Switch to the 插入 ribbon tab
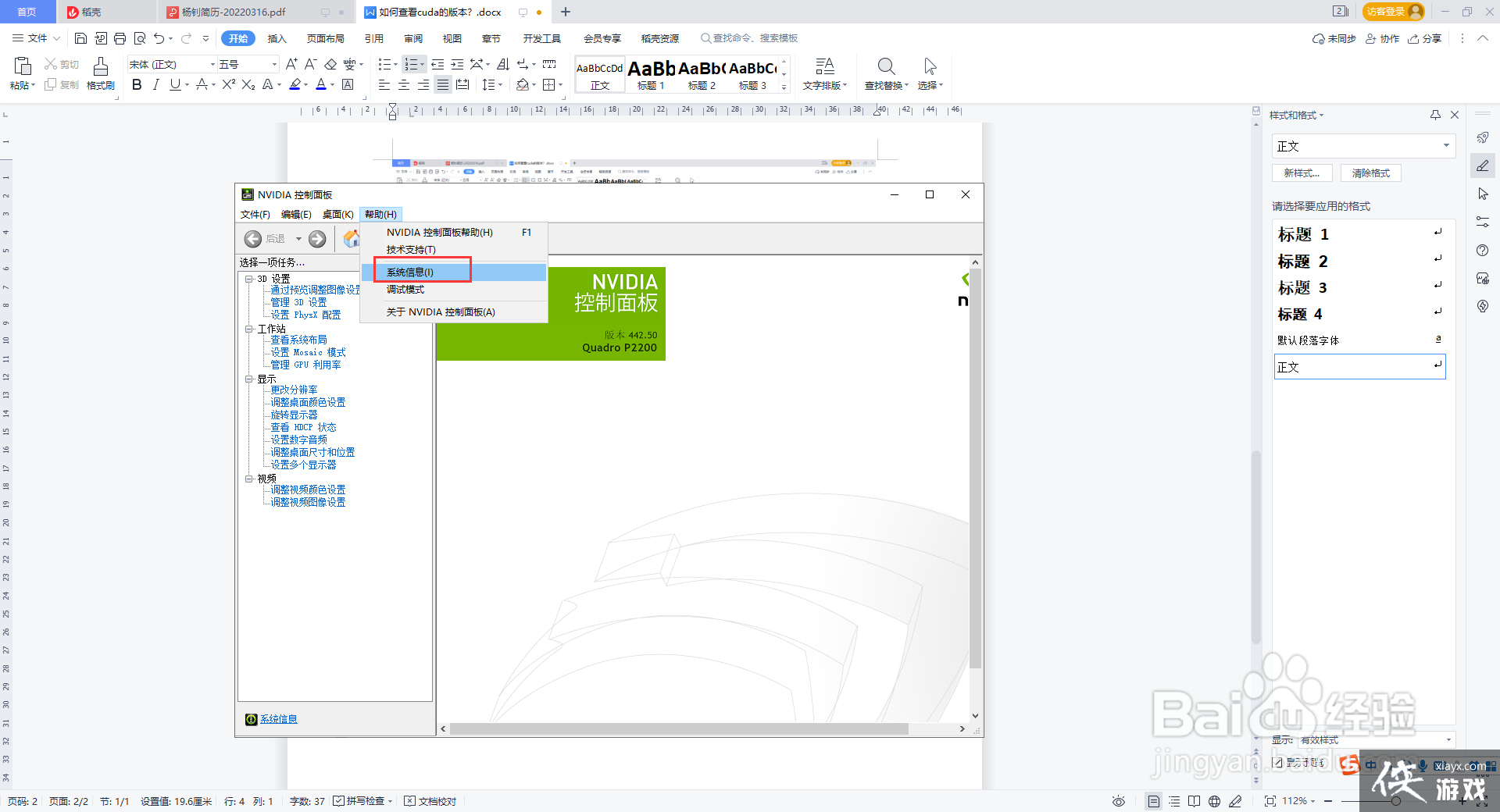1500x812 pixels. coord(277,38)
